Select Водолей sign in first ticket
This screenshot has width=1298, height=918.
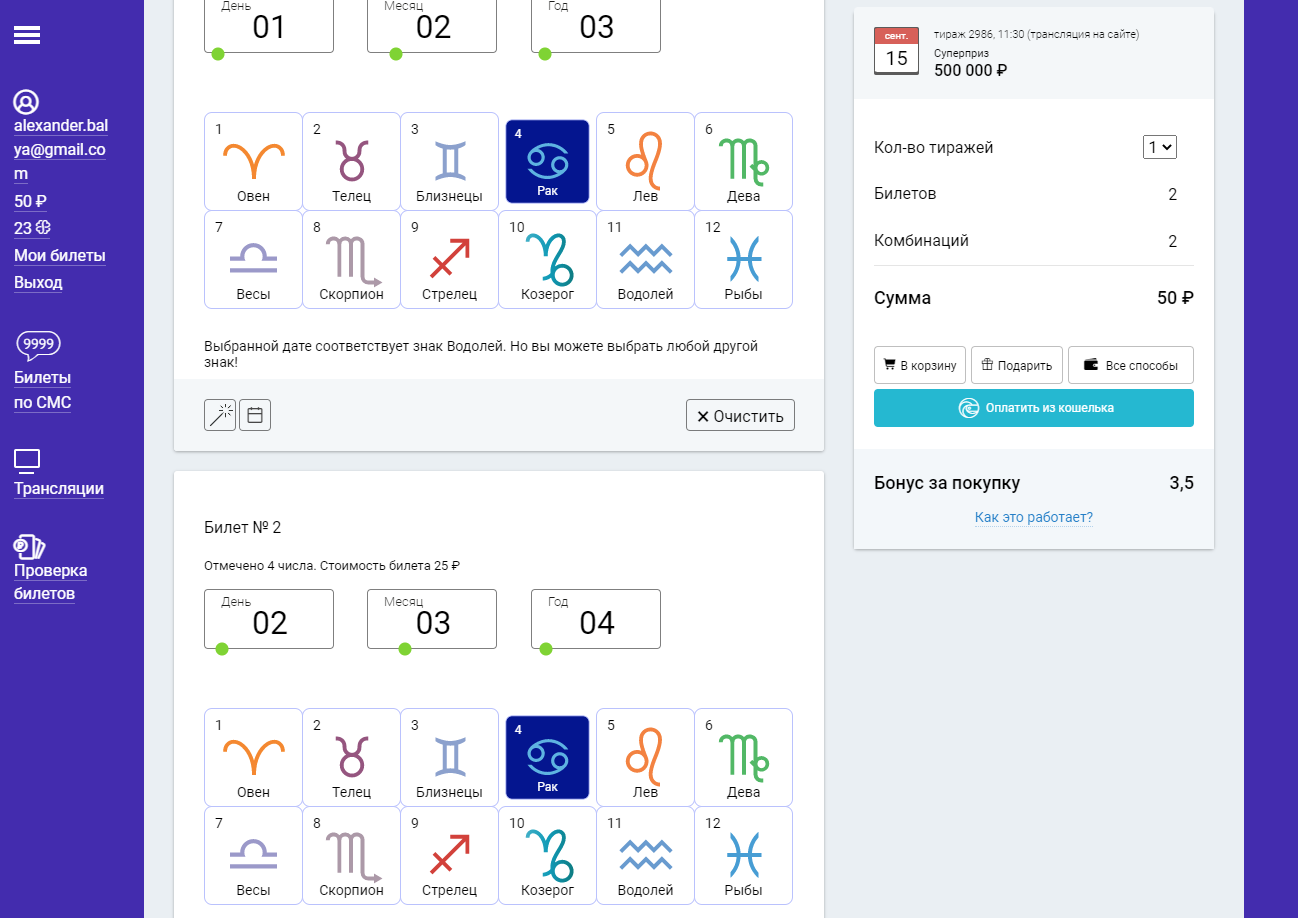coord(645,259)
